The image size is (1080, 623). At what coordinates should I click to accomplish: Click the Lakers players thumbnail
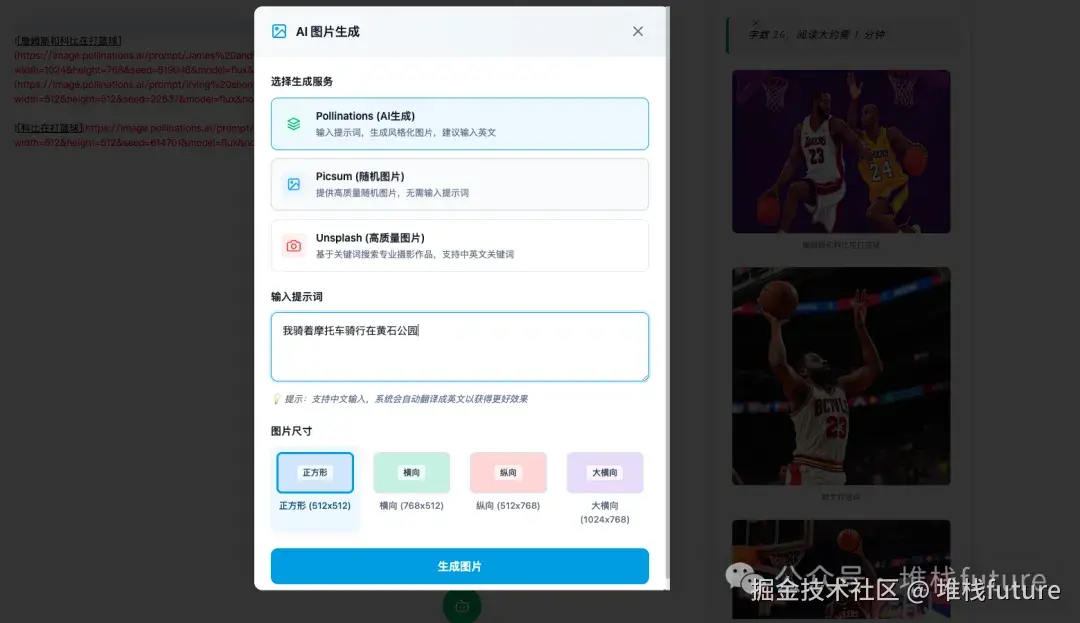841,150
